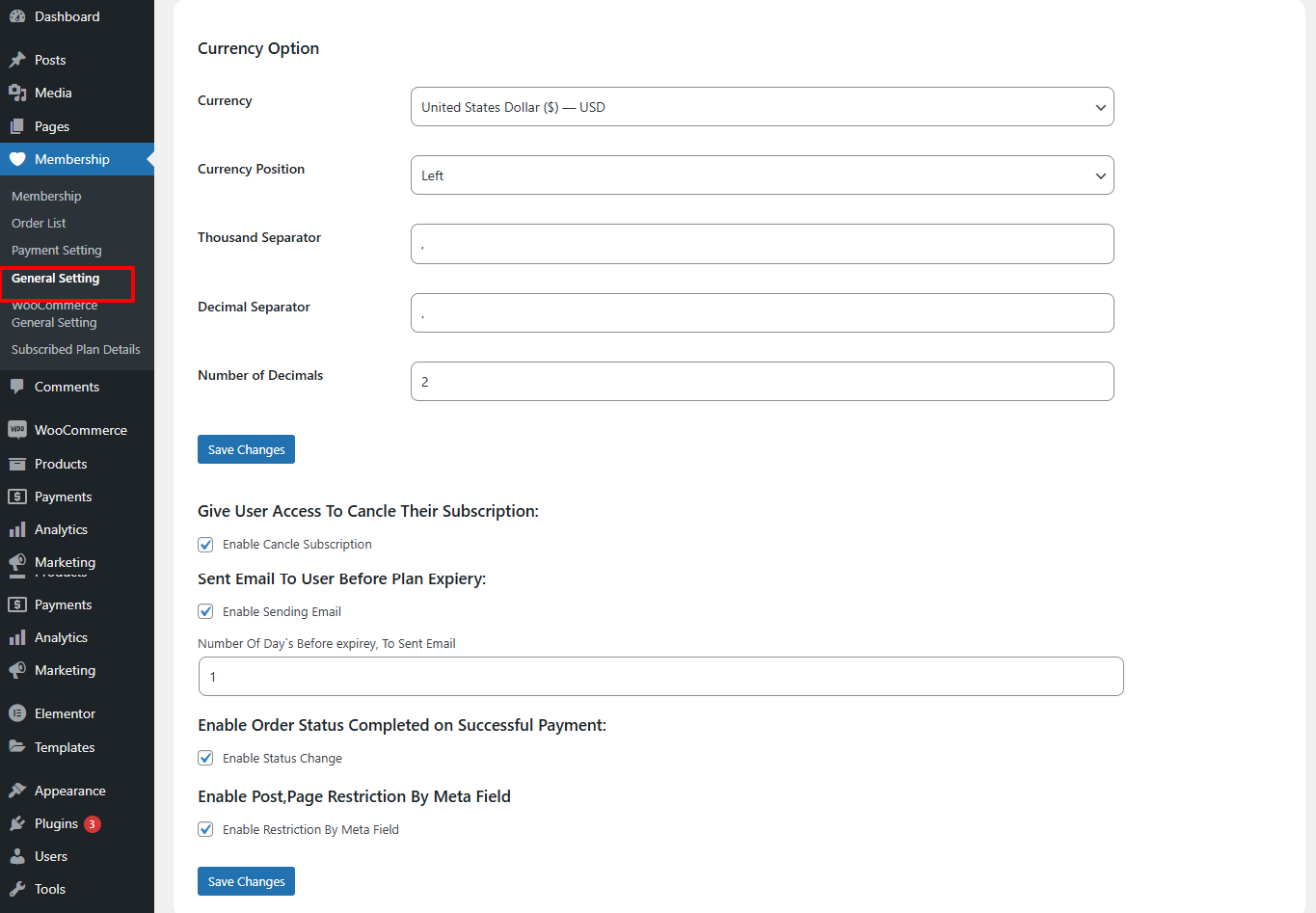Click the Appearance paintbrush icon
This screenshot has width=1316, height=913.
point(17,791)
